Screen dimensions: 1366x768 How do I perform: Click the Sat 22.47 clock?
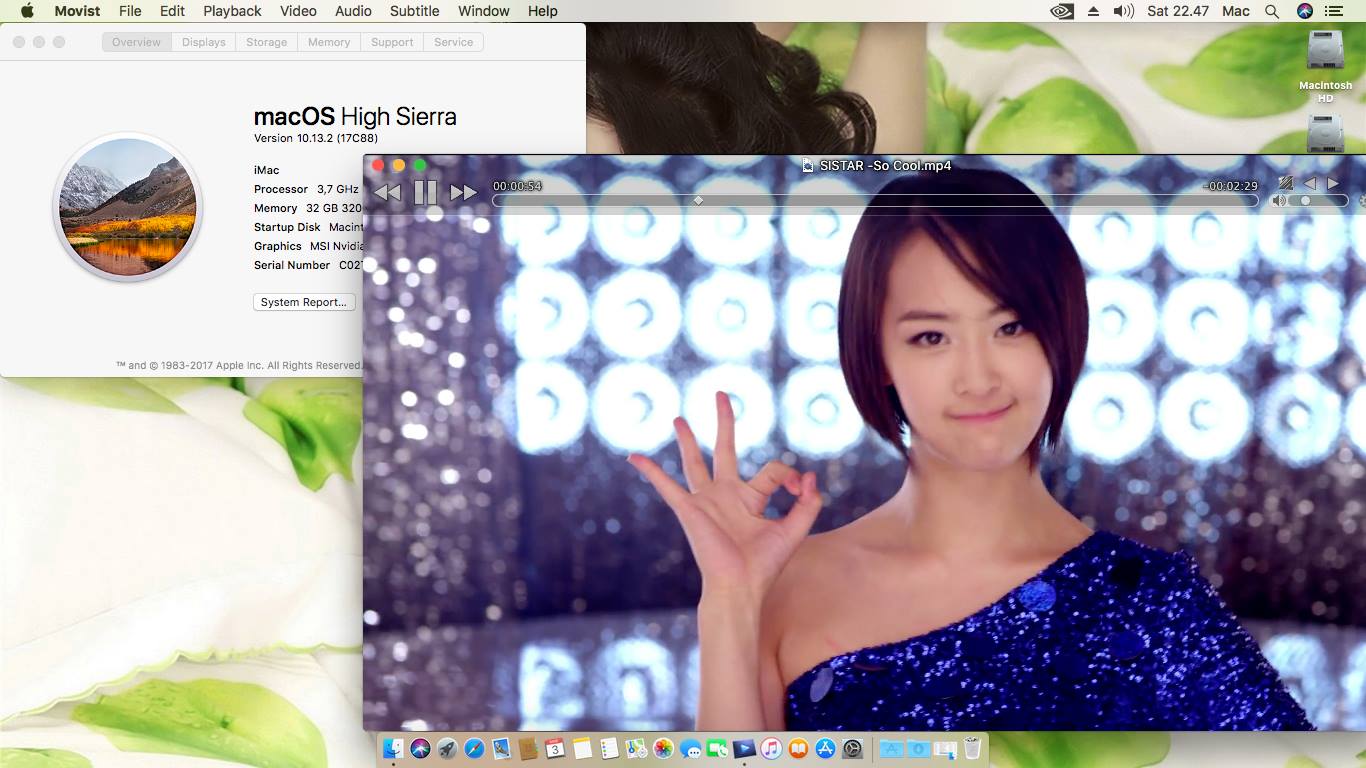pos(1178,11)
